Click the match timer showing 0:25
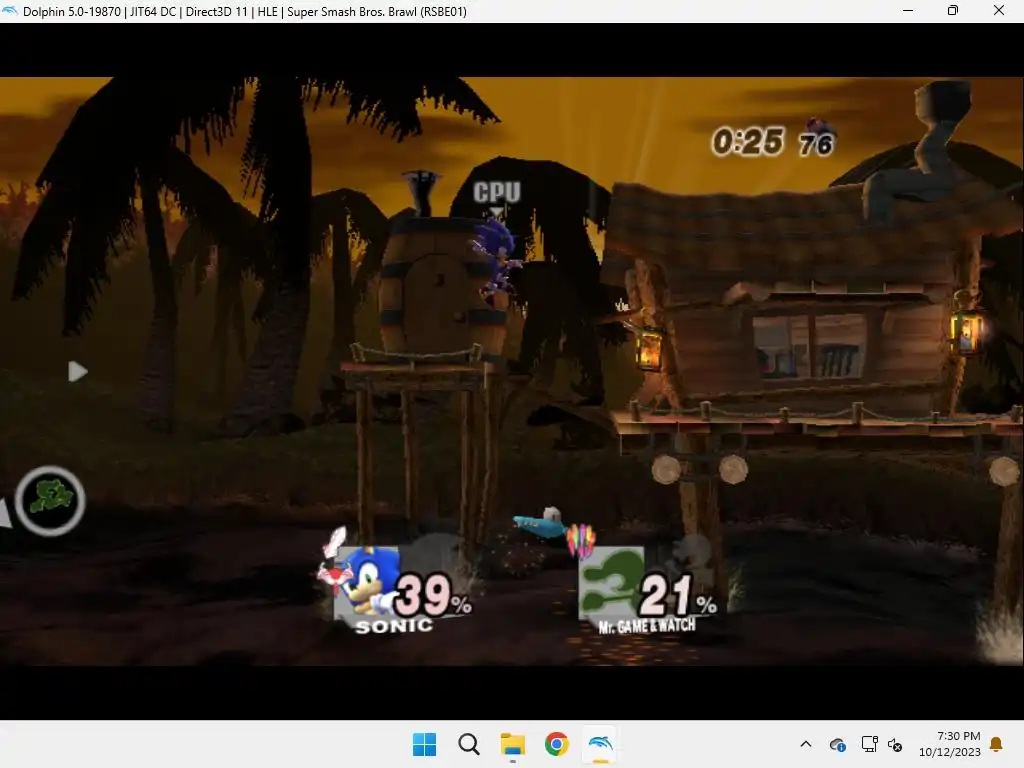This screenshot has height=768, width=1024. (x=748, y=142)
